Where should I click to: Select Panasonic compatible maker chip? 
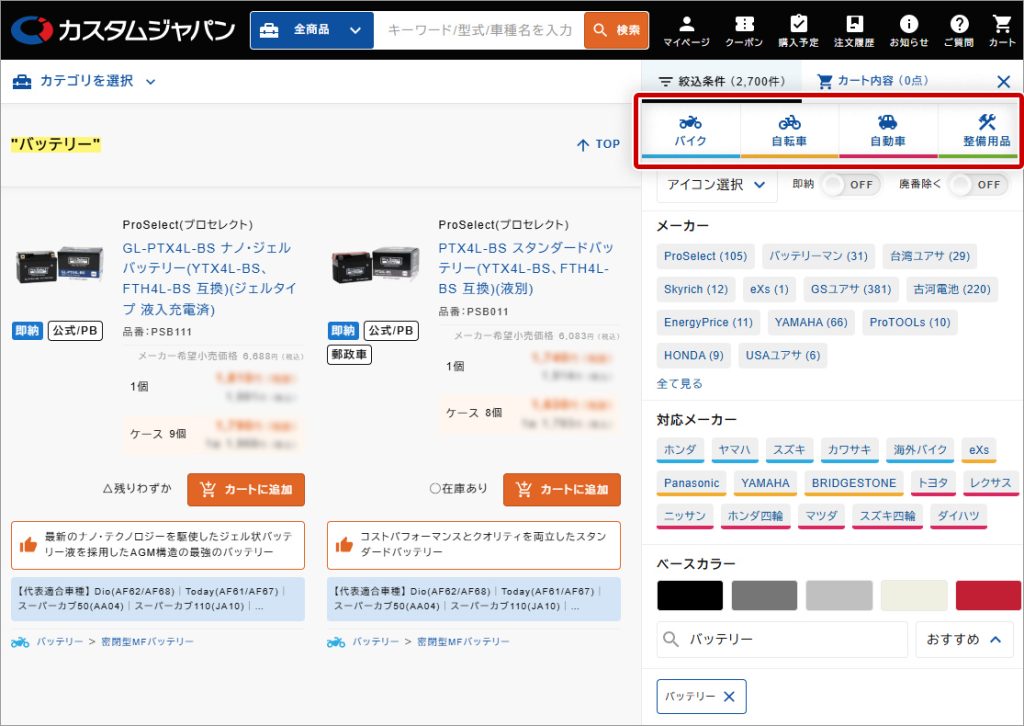coord(692,484)
